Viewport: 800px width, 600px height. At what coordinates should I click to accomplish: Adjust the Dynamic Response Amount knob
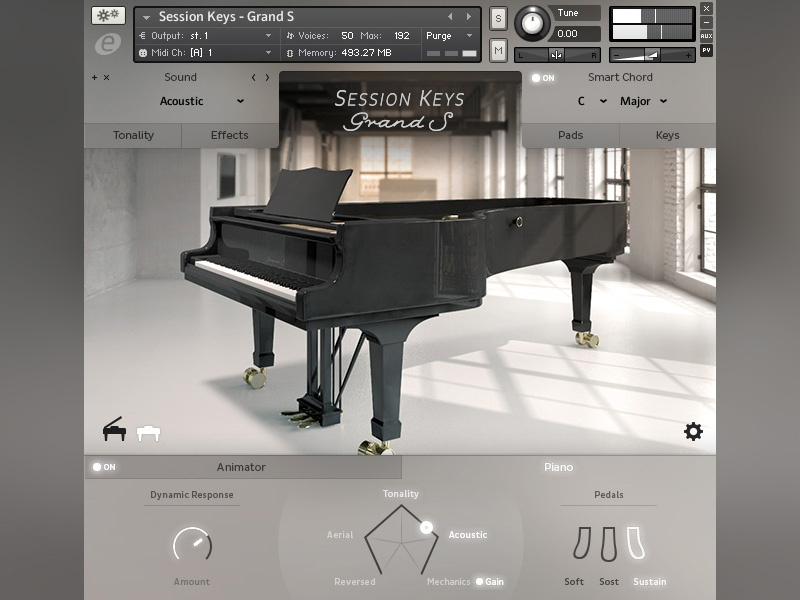pos(191,545)
